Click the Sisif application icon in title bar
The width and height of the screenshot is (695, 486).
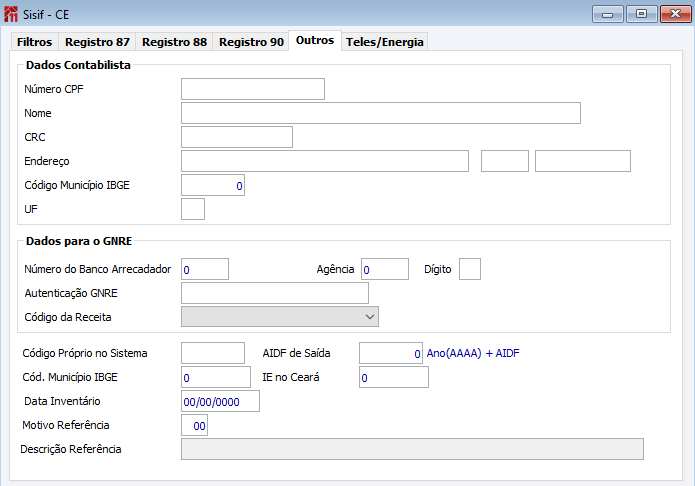coord(11,14)
